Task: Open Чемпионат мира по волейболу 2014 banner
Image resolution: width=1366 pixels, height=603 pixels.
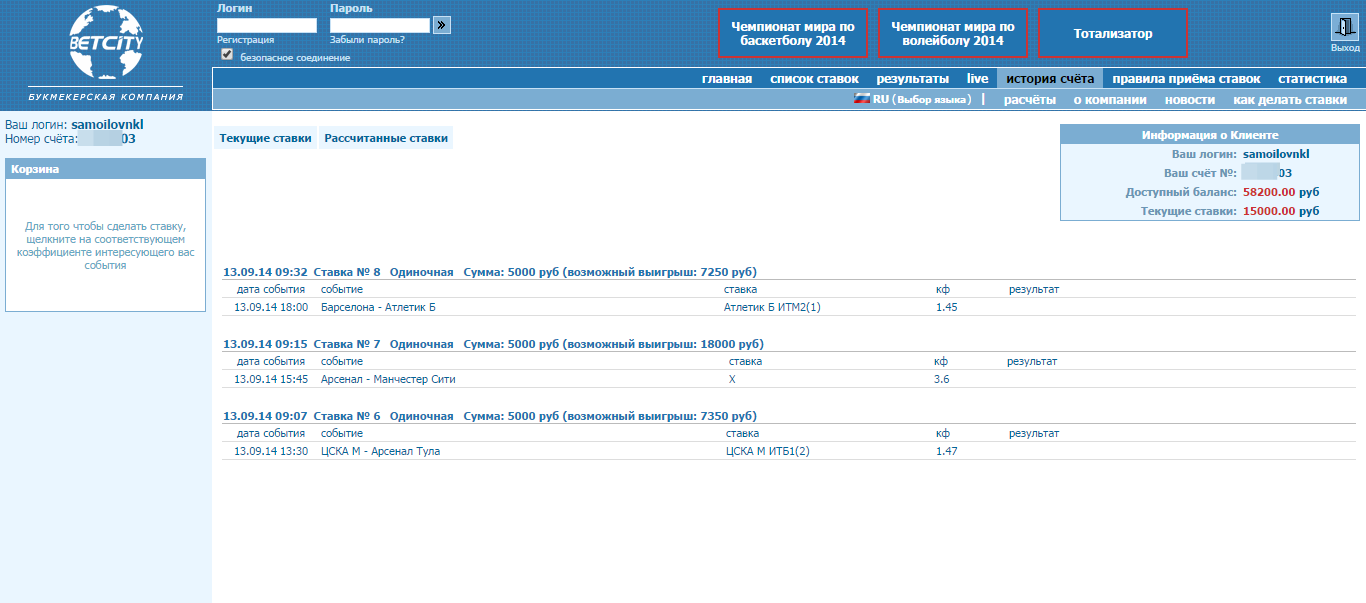Action: point(953,33)
